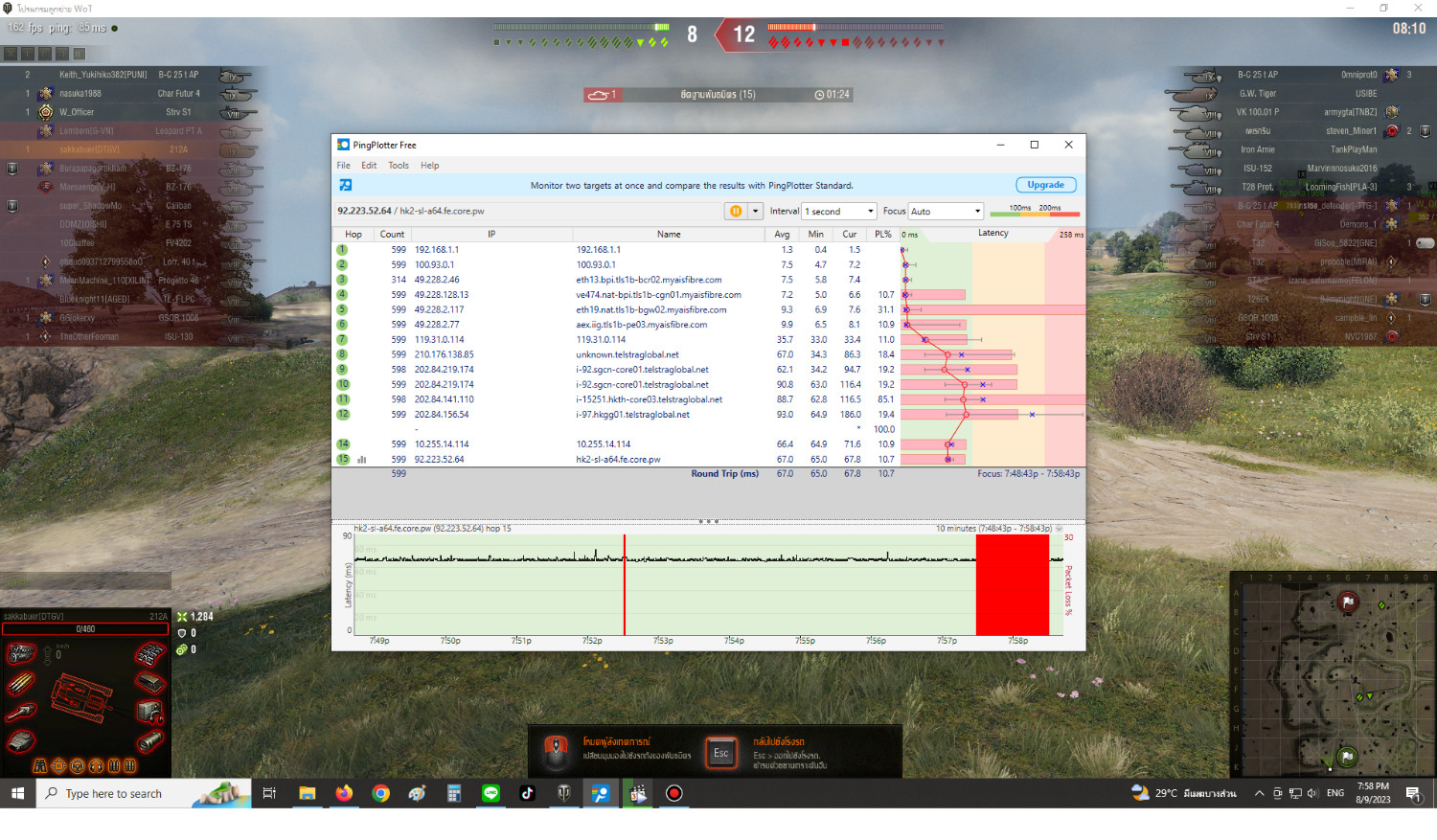Open the Tools menu in PingPlotter

(399, 166)
